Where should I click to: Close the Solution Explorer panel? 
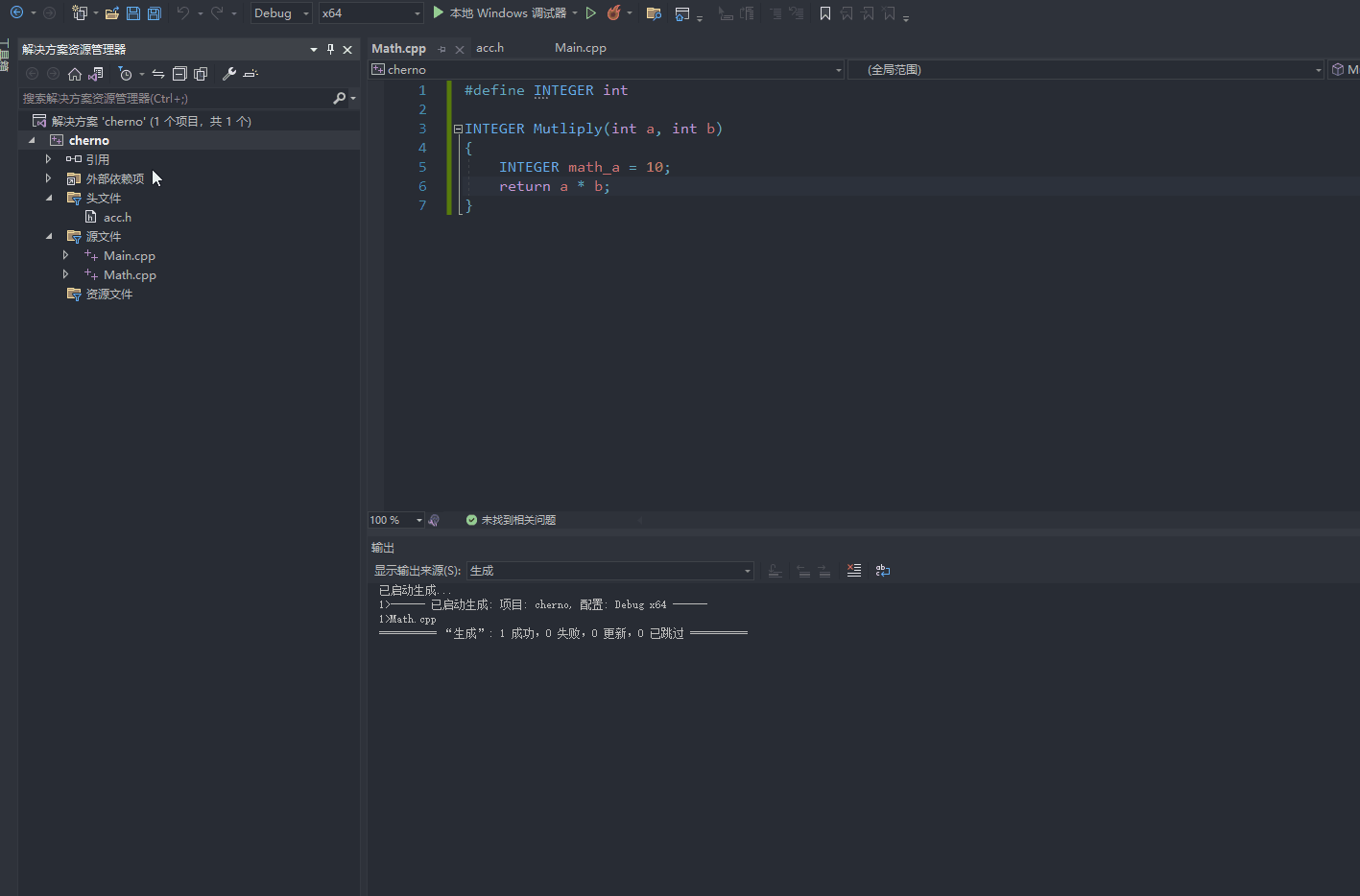[x=347, y=49]
